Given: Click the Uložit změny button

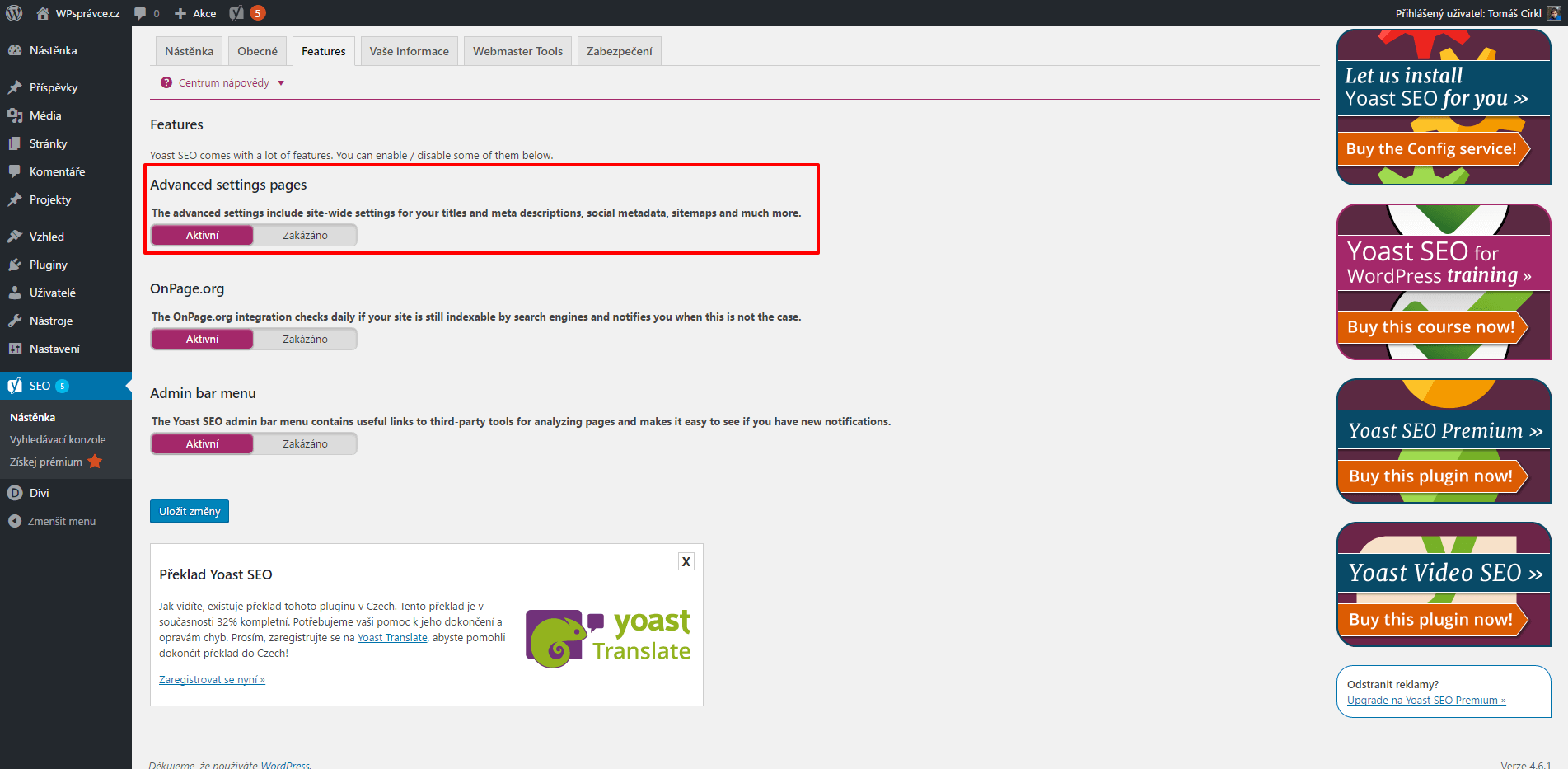Looking at the screenshot, I should tap(190, 511).
